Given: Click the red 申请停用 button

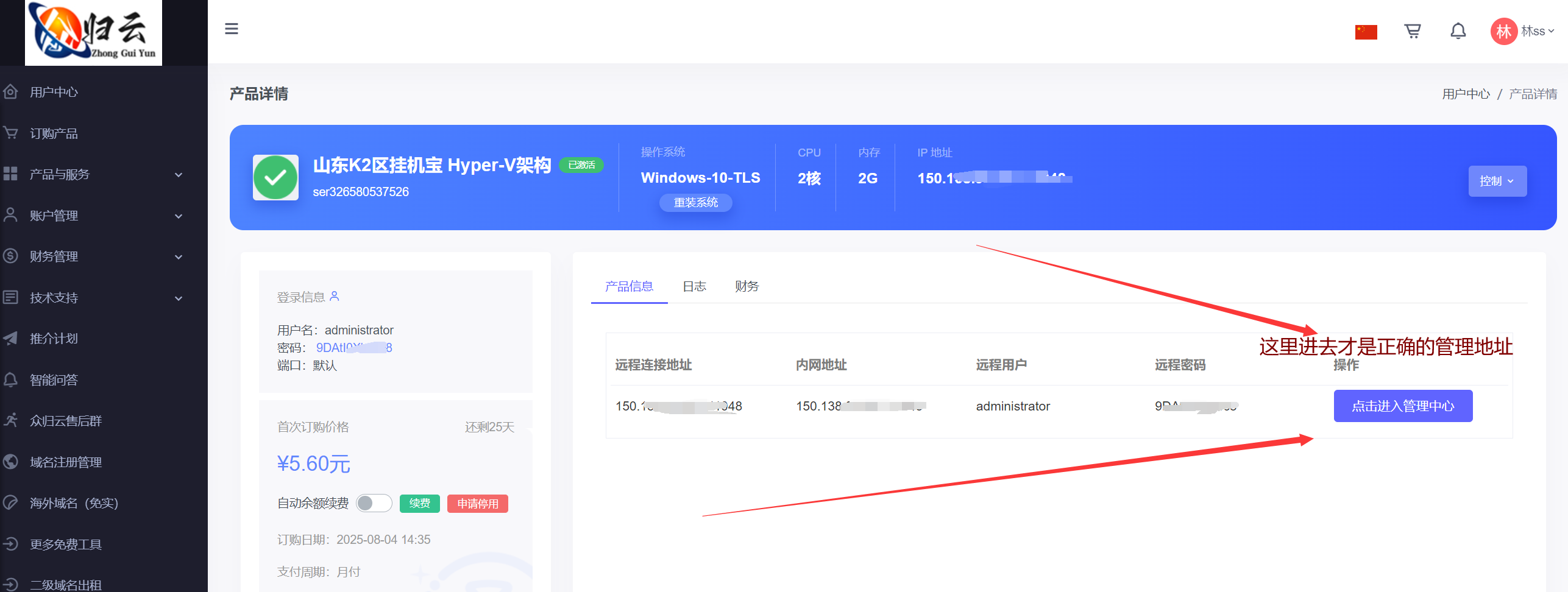Looking at the screenshot, I should click(x=477, y=504).
